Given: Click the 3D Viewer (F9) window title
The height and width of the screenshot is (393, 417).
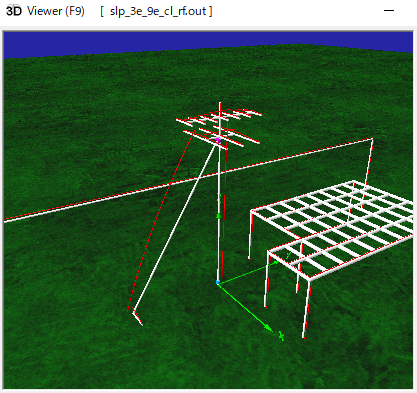Looking at the screenshot, I should tap(45, 11).
